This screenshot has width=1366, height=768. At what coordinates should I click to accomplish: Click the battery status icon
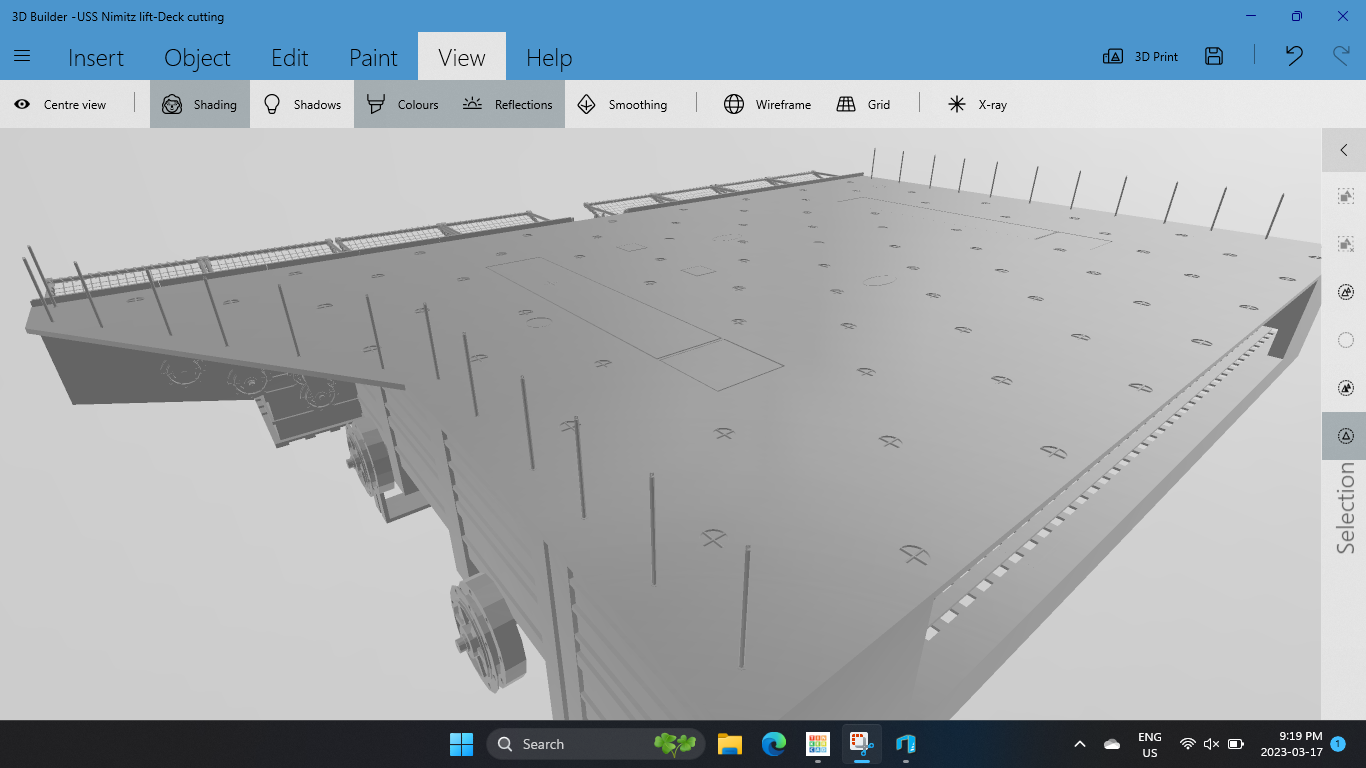click(1236, 744)
